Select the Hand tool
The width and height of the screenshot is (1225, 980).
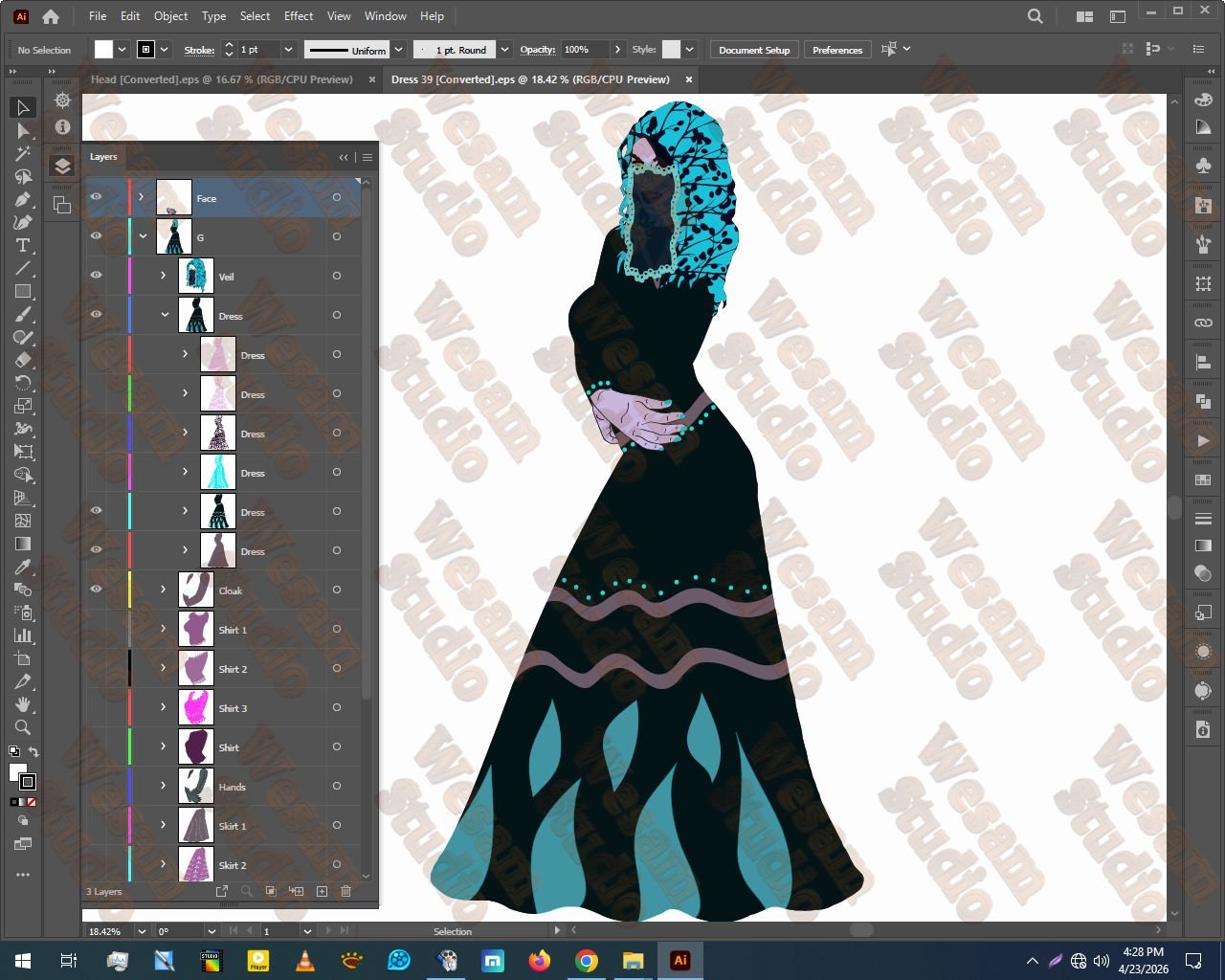coord(24,704)
